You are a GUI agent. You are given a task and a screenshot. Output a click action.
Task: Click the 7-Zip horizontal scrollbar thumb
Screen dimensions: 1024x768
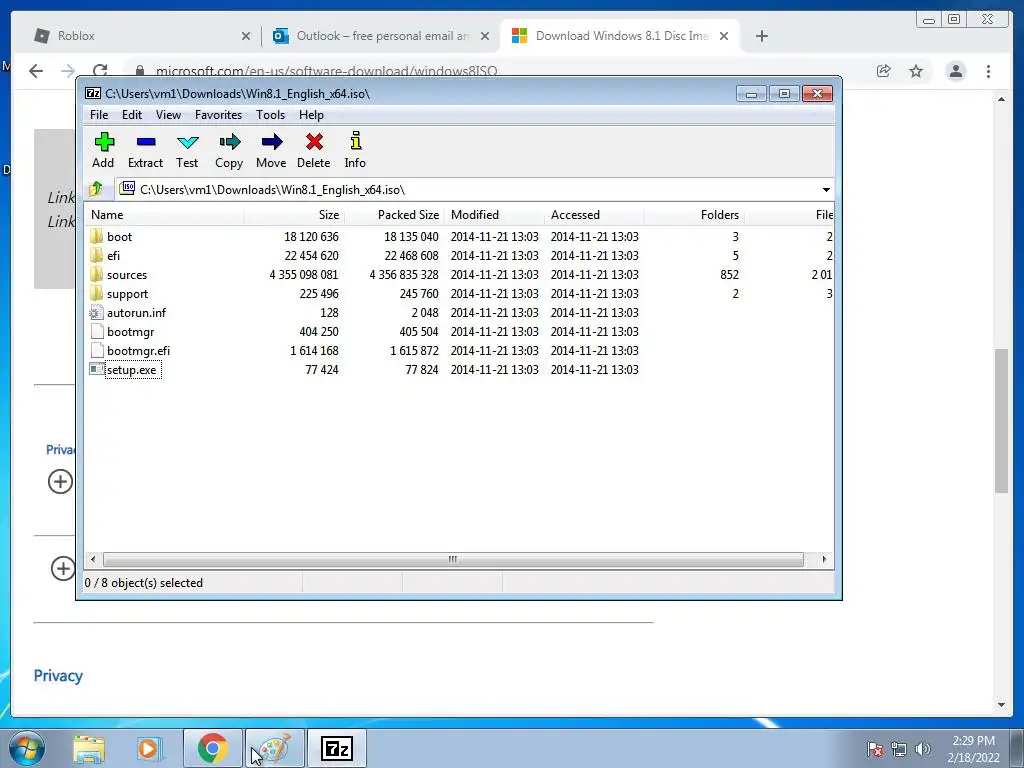coord(453,560)
